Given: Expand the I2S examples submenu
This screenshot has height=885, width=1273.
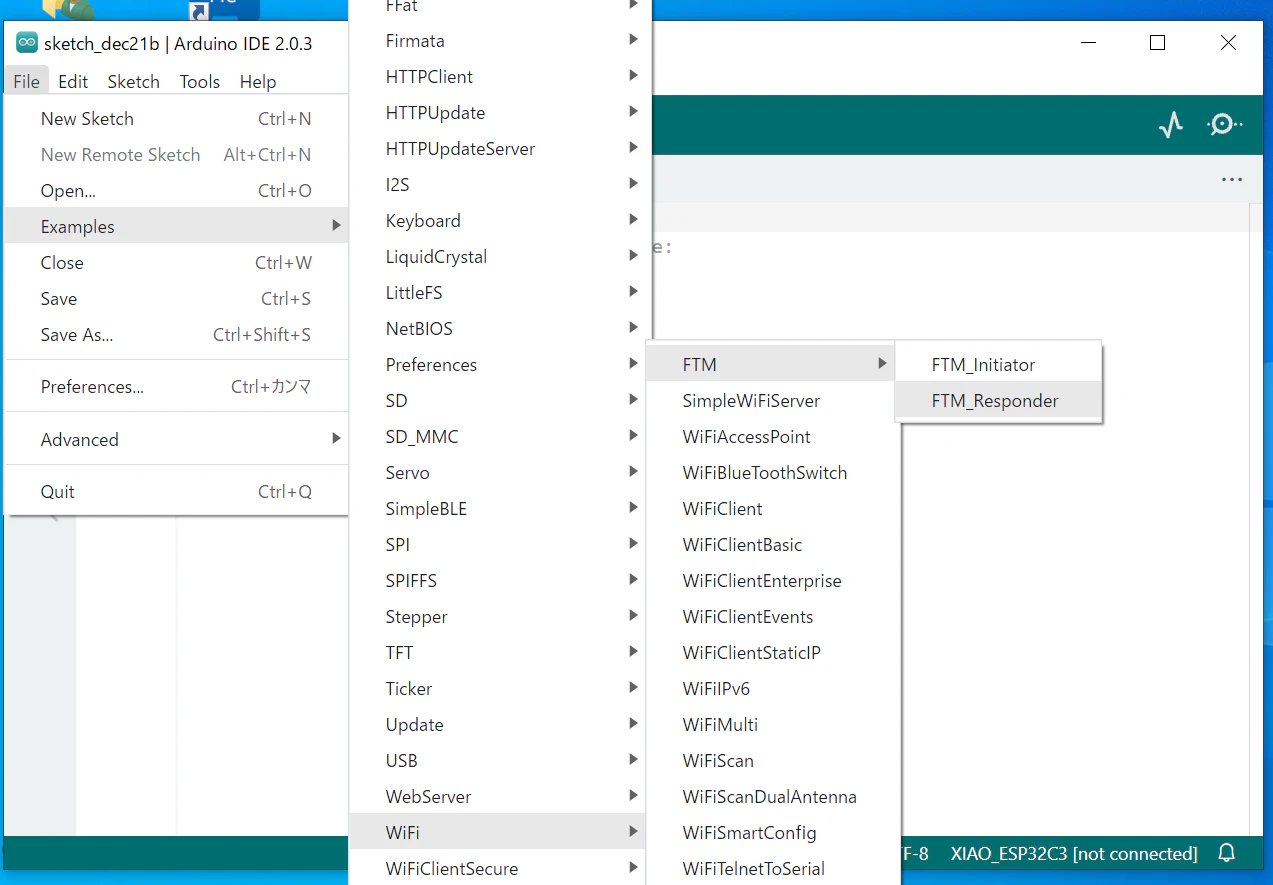Looking at the screenshot, I should click(x=500, y=185).
